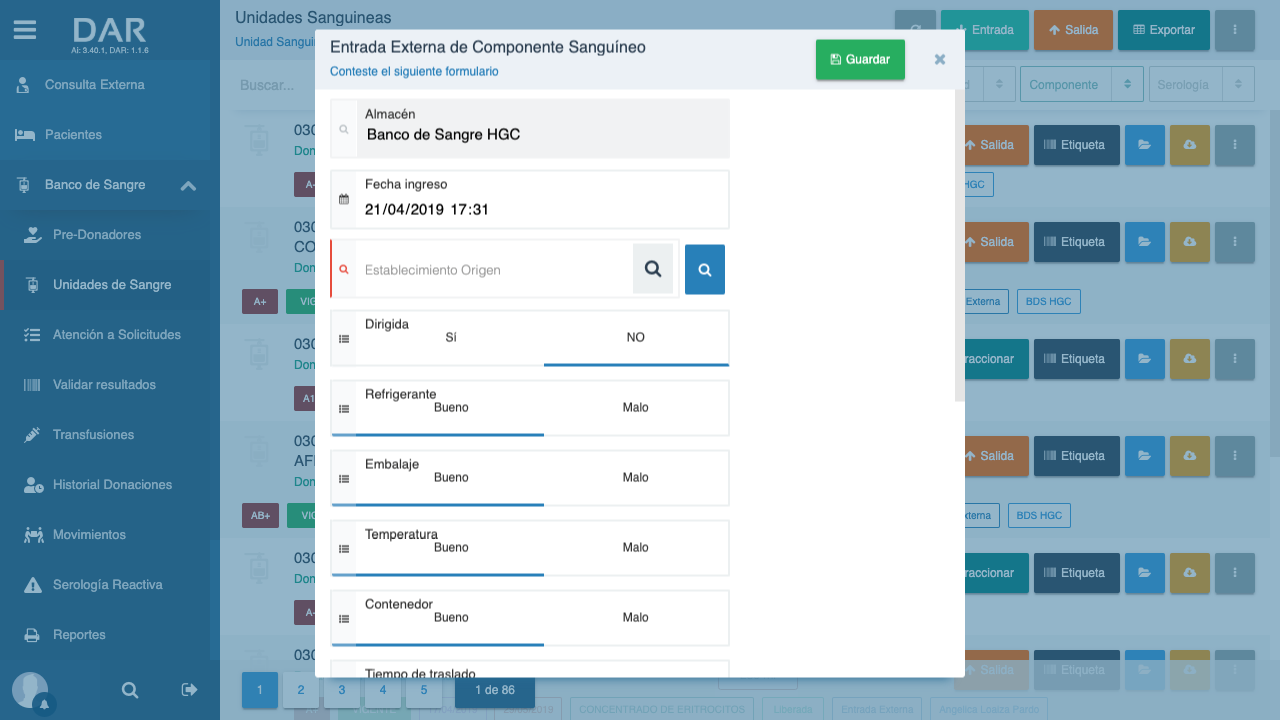
Task: Click the Guardar button
Action: 860,60
